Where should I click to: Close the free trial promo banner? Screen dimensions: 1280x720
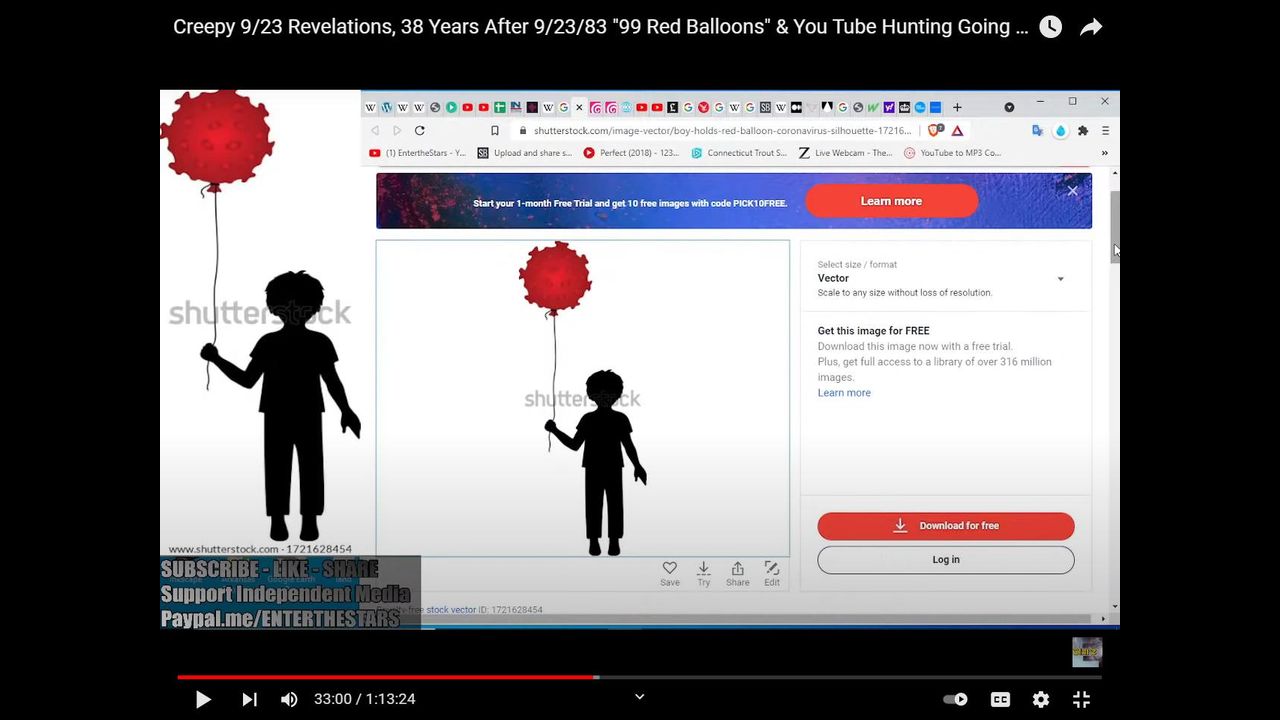[1073, 191]
